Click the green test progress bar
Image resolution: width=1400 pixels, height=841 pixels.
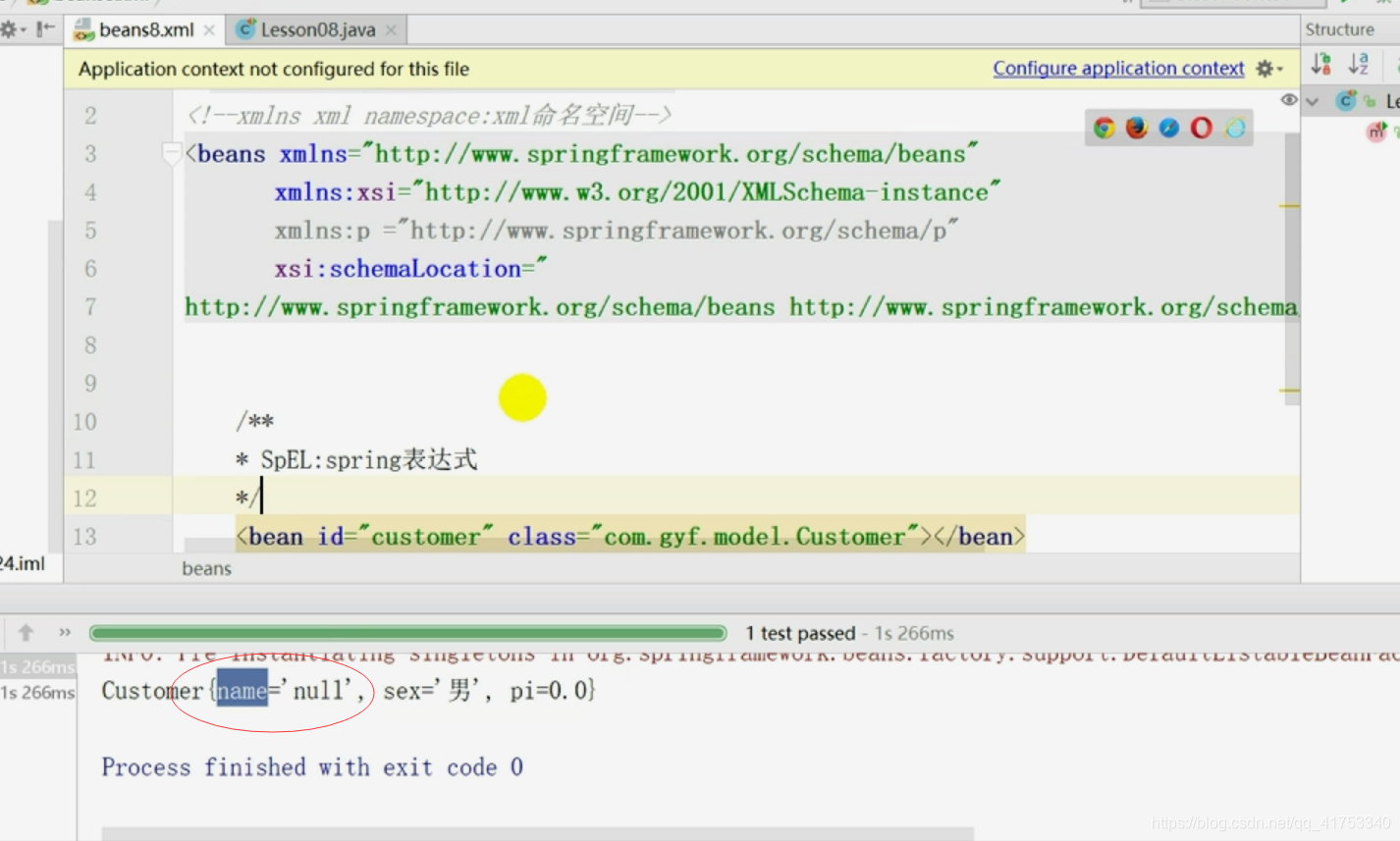point(407,633)
